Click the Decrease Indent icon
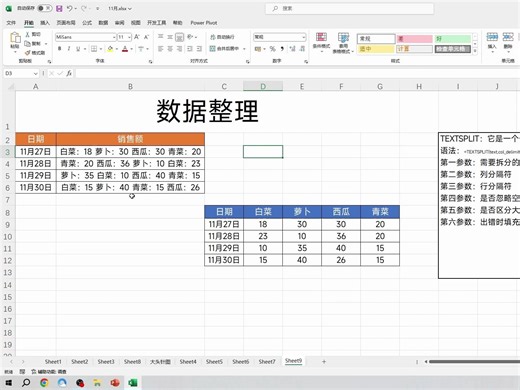520x390 pixels. [x=190, y=49]
